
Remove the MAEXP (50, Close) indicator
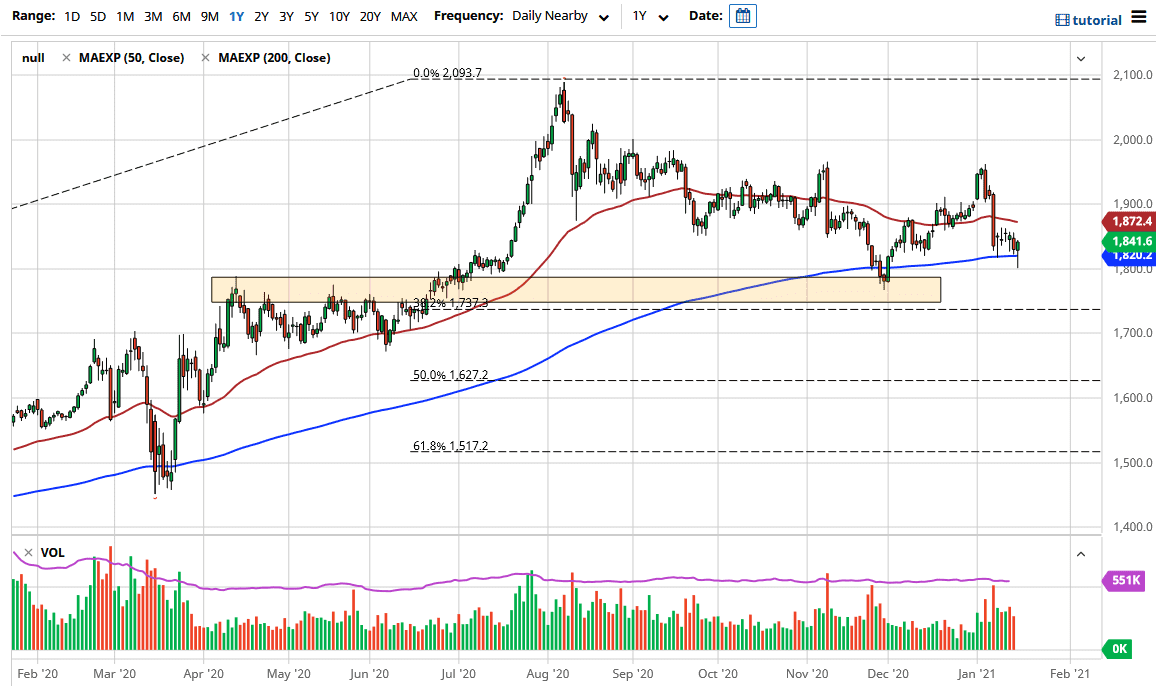tap(68, 58)
